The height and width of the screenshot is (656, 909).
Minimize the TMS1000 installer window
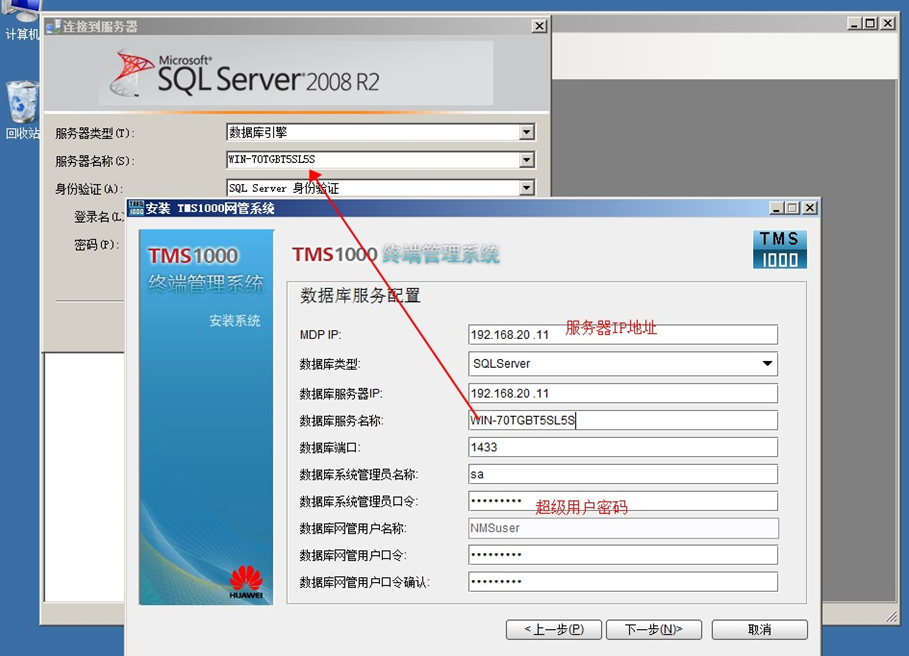pos(777,207)
